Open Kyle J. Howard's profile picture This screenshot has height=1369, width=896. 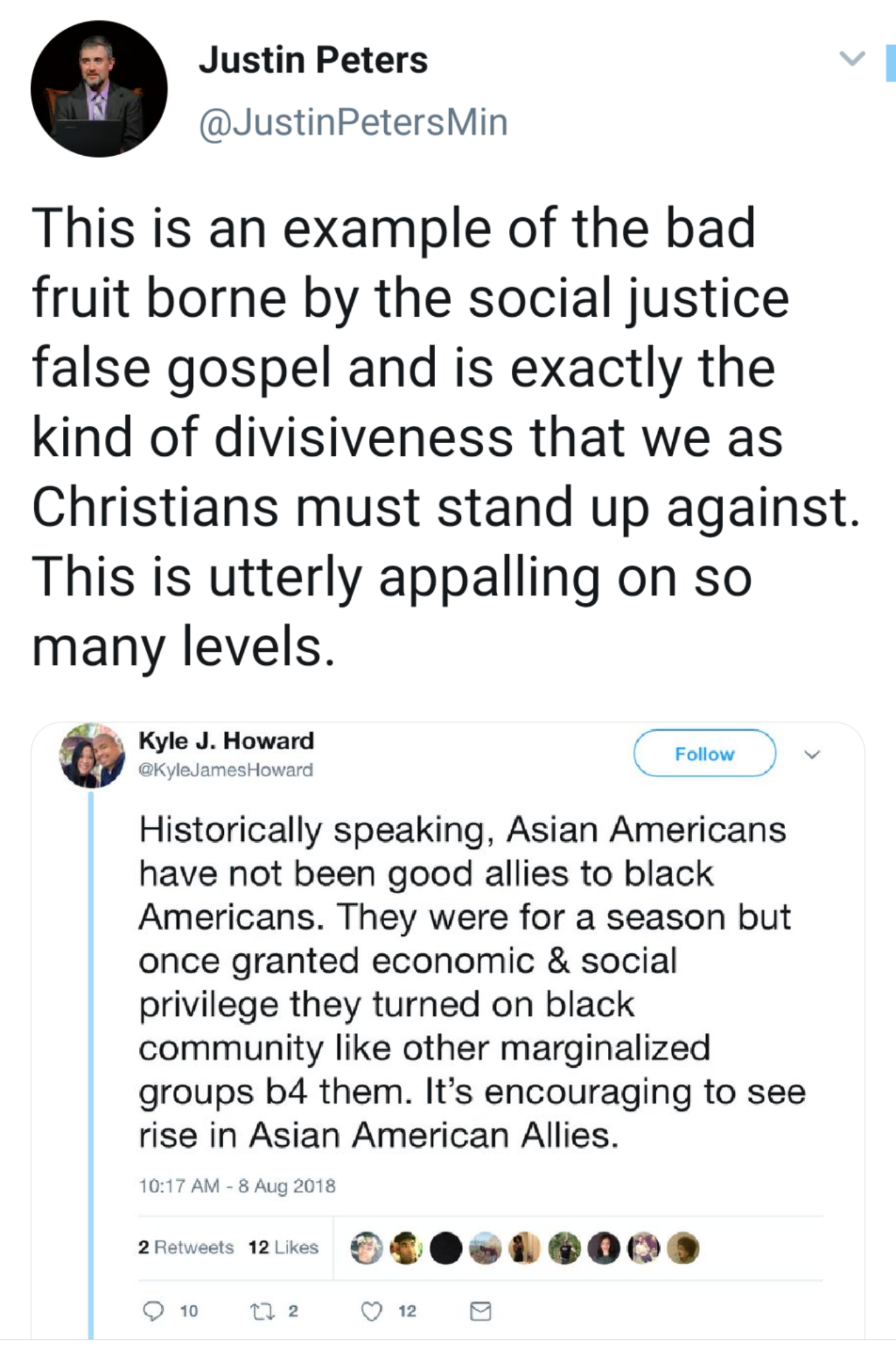(92, 755)
